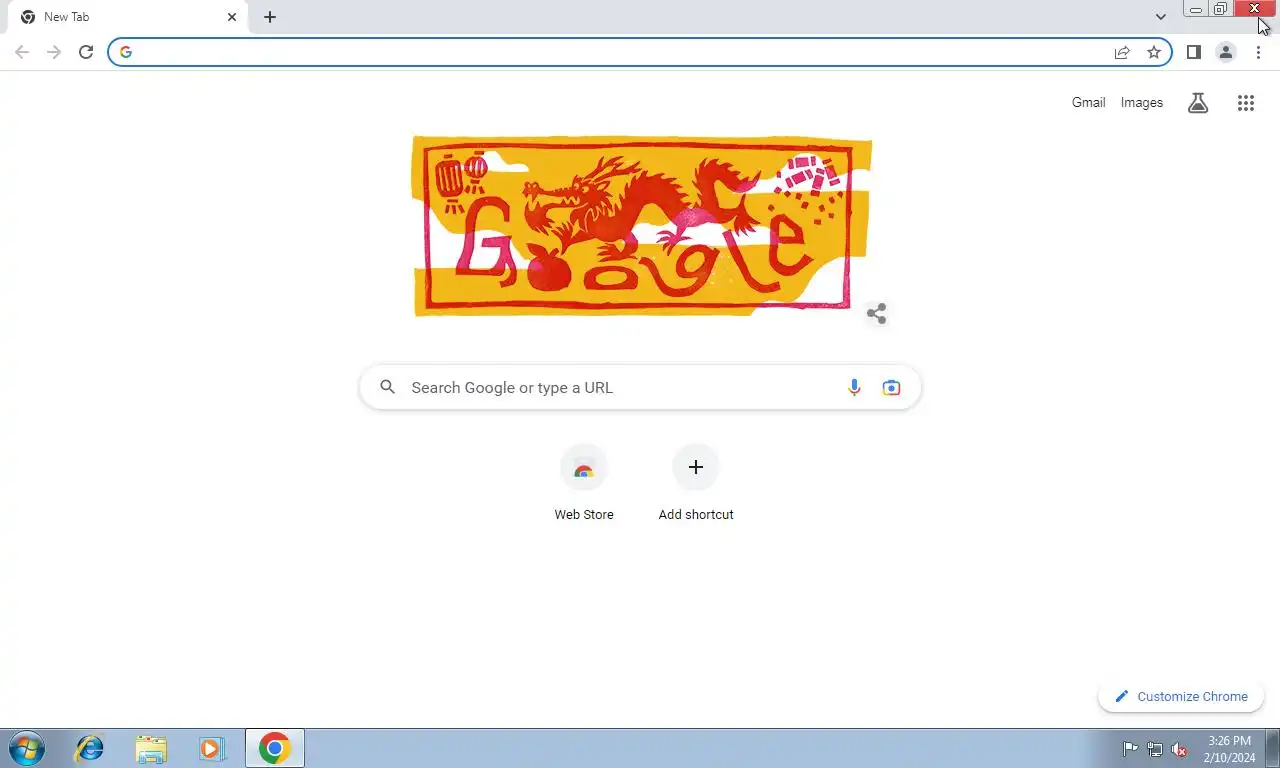Click the reload page icon
The width and height of the screenshot is (1280, 768).
click(86, 52)
